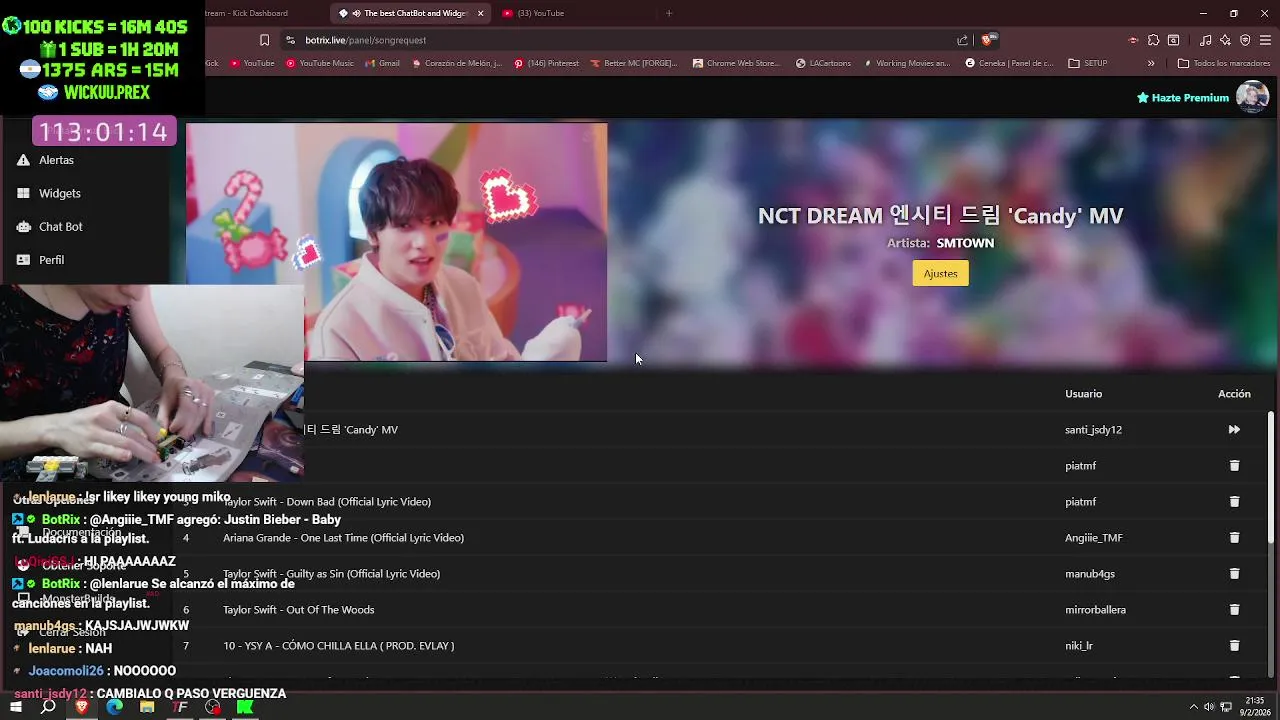Open File Explorer from the taskbar
The height and width of the screenshot is (720, 1280).
147,707
